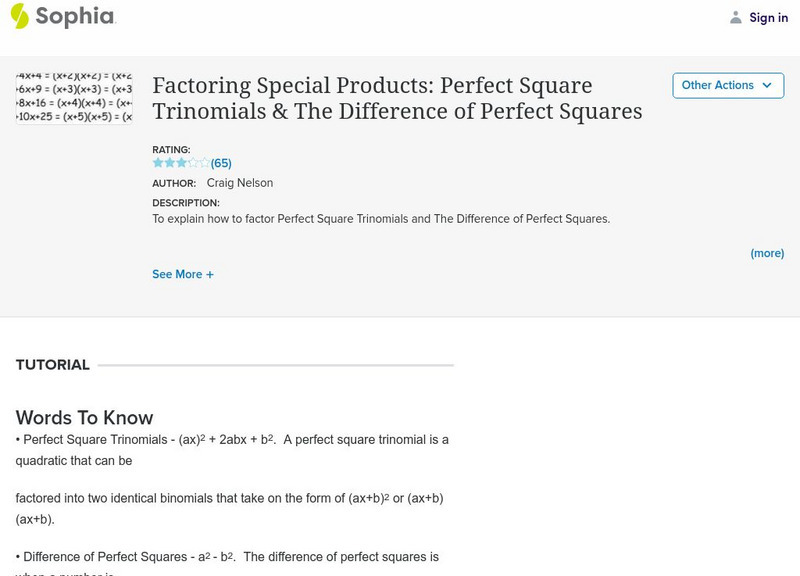The width and height of the screenshot is (800, 576).
Task: Click the chevron arrow in Other Actions
Action: (767, 85)
